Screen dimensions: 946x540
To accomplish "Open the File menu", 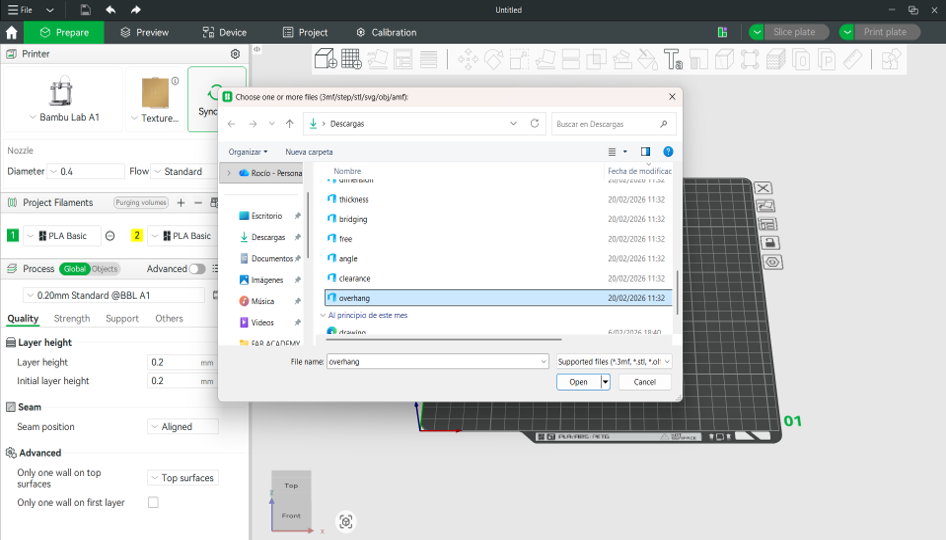I will tap(20, 10).
